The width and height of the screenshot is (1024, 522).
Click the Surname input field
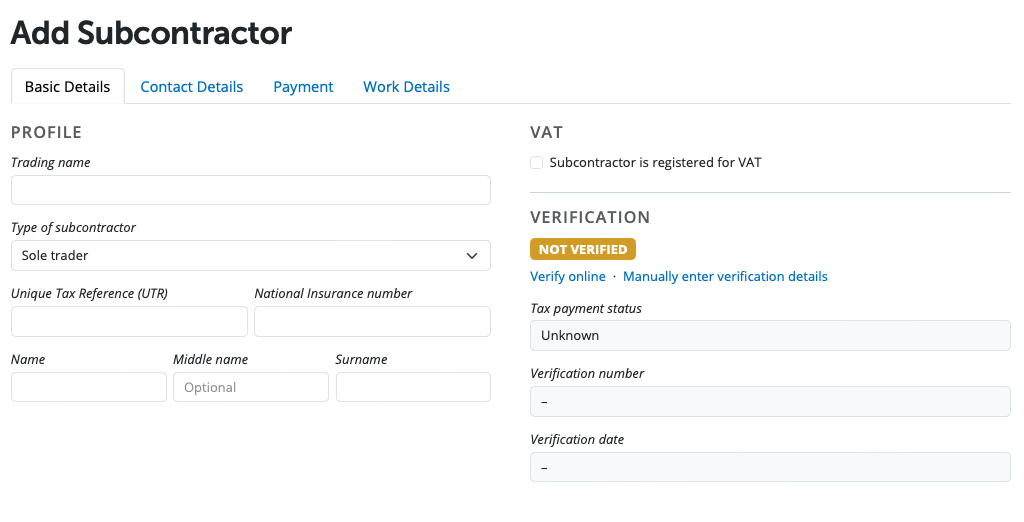tap(413, 387)
